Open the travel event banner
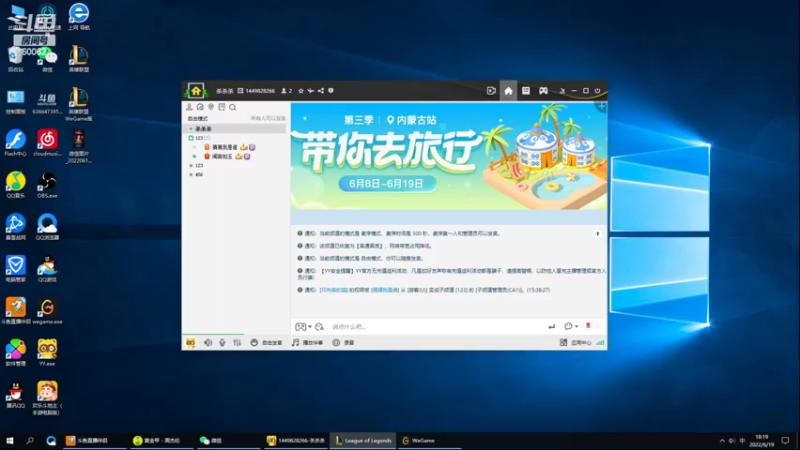 (x=449, y=156)
